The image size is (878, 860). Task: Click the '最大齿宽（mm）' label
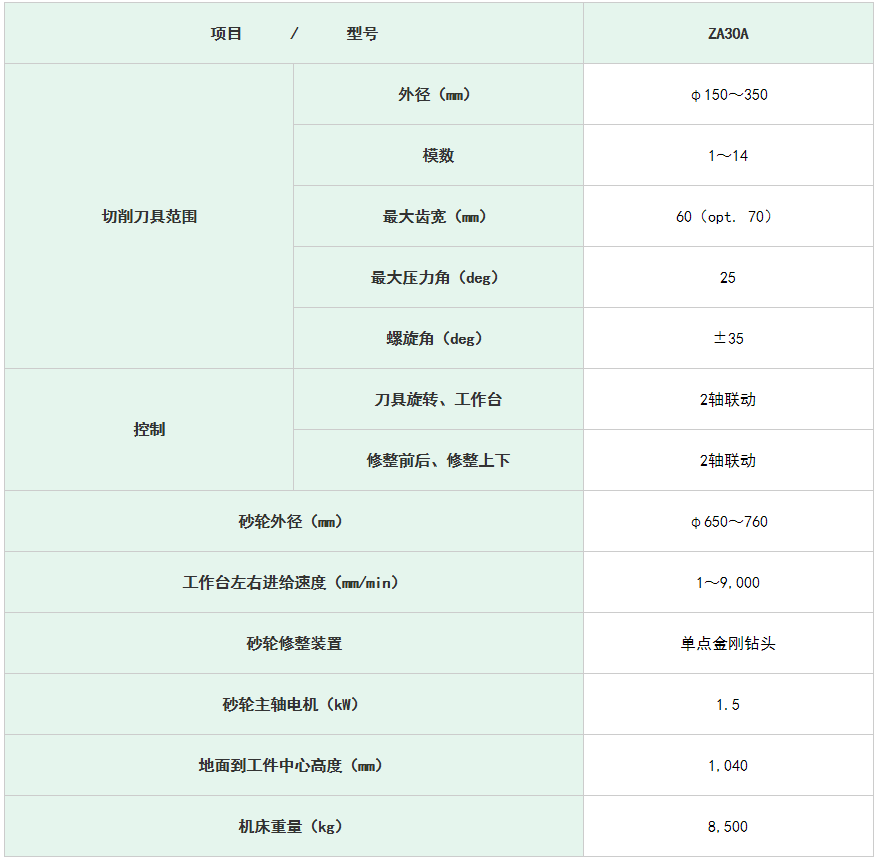[434, 217]
